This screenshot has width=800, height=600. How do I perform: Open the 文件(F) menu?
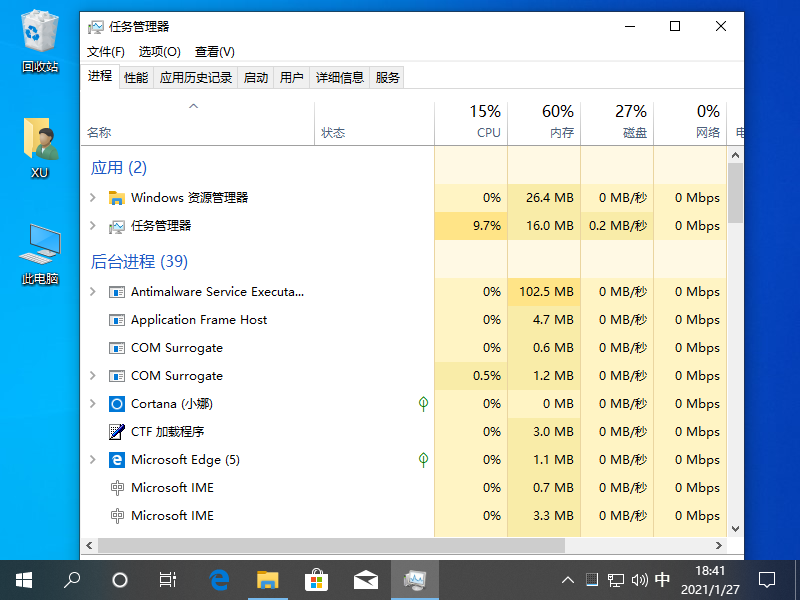pyautogui.click(x=106, y=52)
